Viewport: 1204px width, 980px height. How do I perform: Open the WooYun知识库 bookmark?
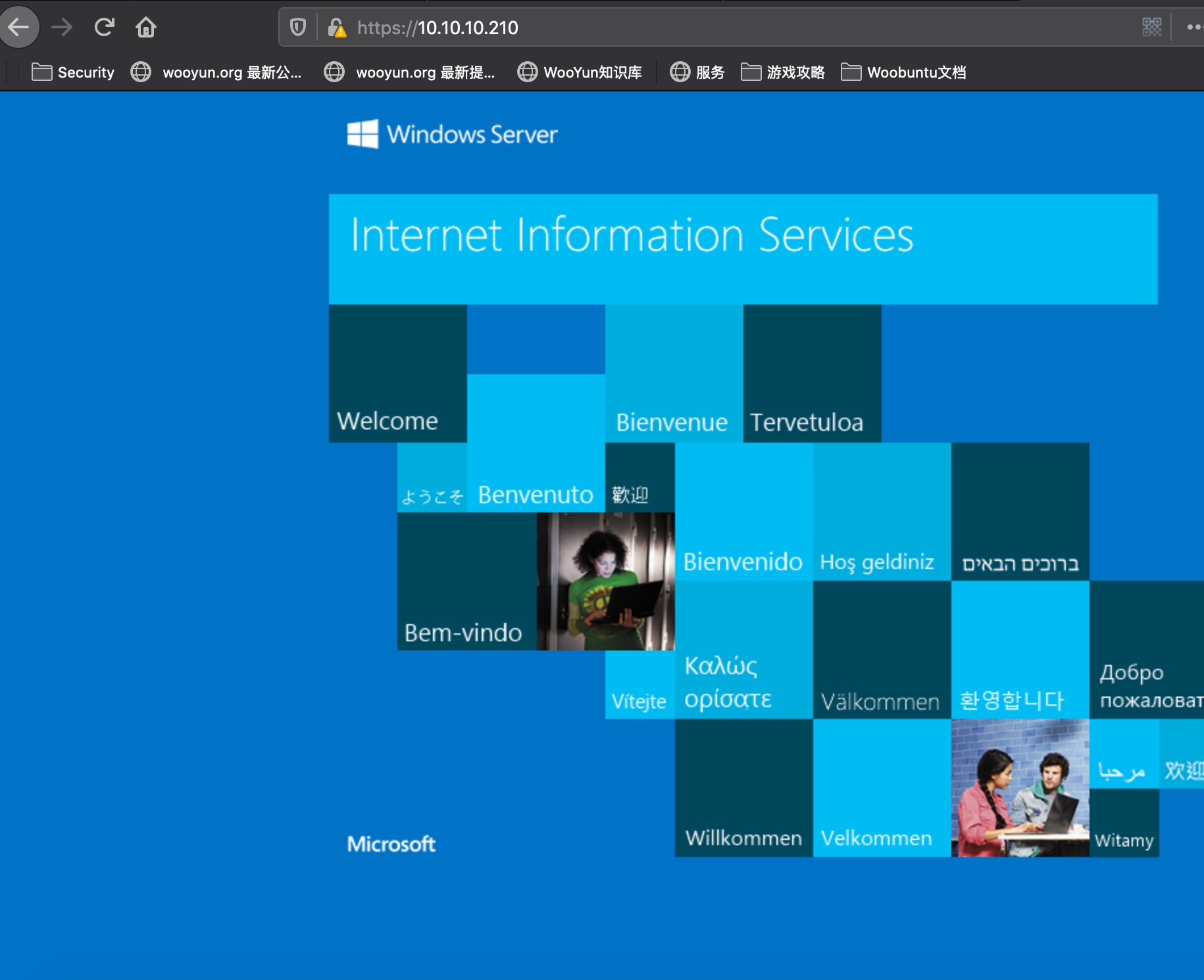580,72
